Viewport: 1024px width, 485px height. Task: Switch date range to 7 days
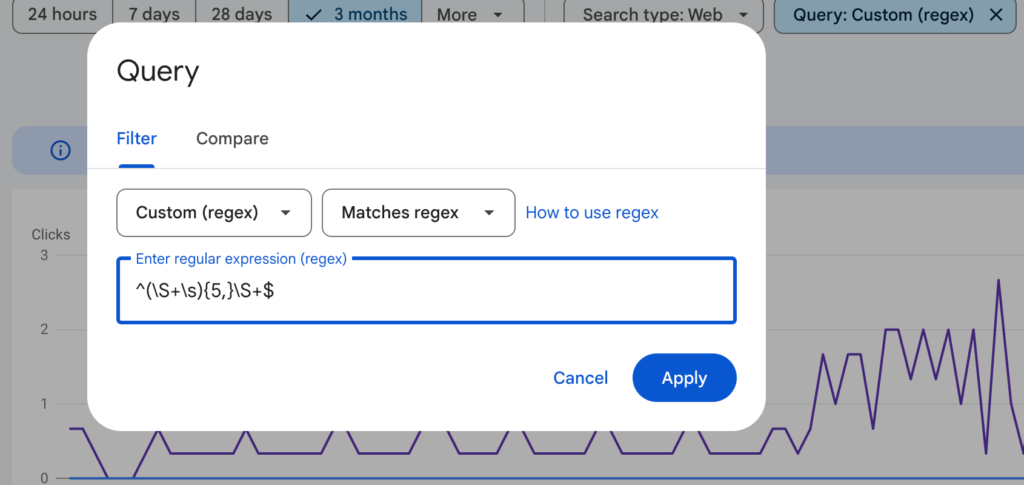[153, 15]
